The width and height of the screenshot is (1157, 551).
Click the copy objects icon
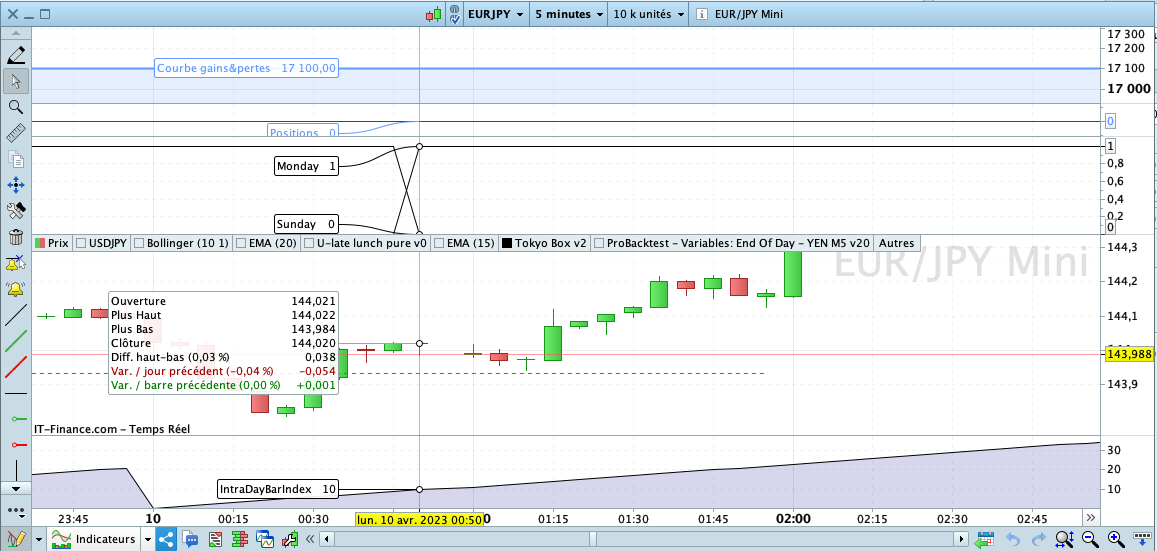15,159
